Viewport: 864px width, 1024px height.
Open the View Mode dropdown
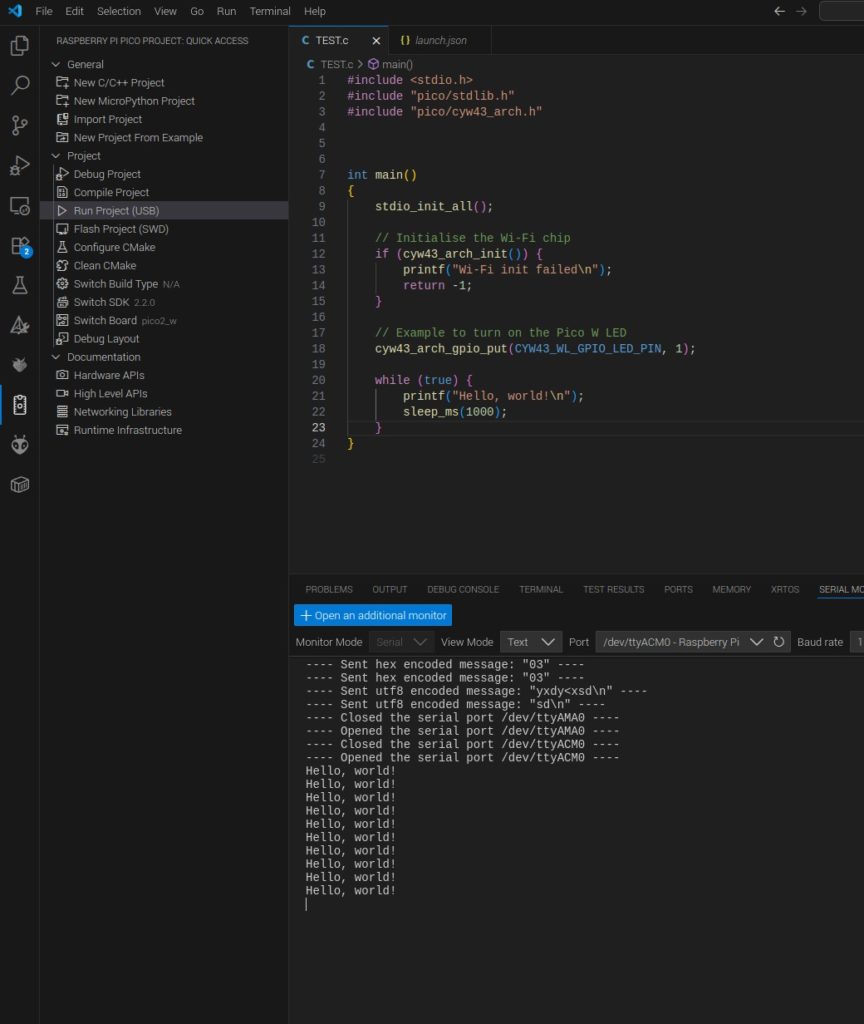tap(530, 642)
